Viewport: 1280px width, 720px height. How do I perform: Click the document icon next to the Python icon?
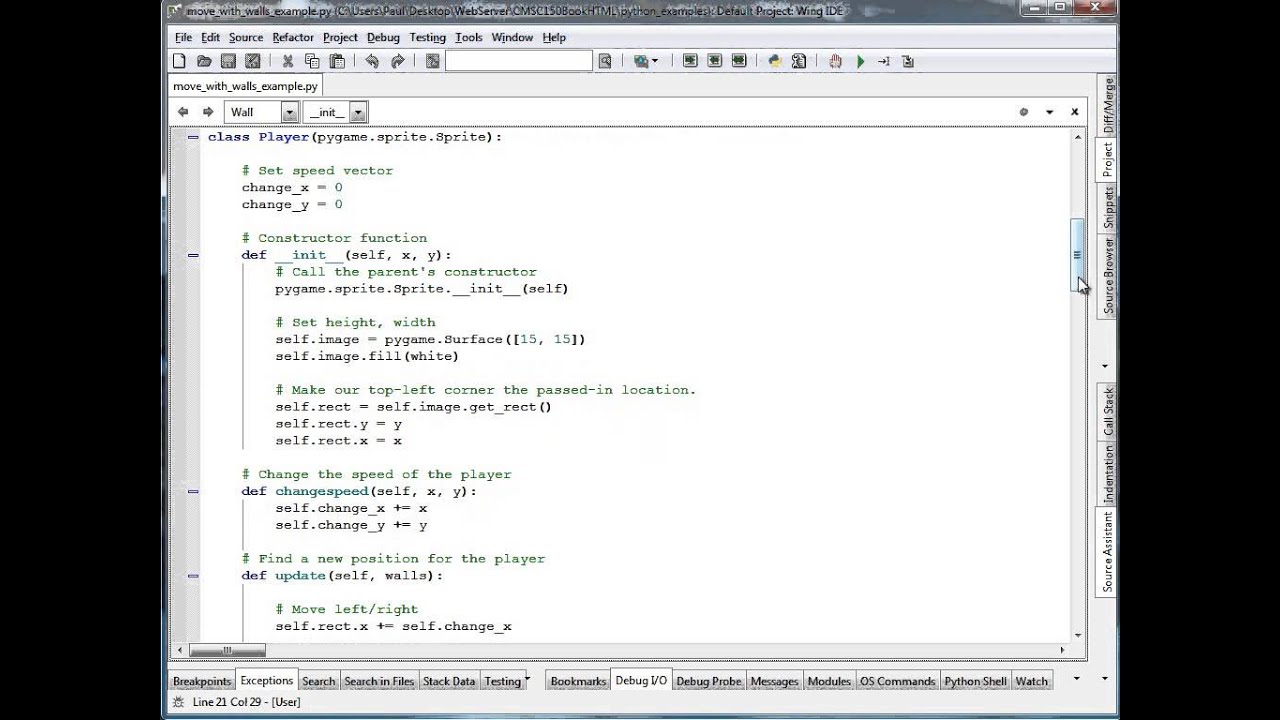(799, 61)
